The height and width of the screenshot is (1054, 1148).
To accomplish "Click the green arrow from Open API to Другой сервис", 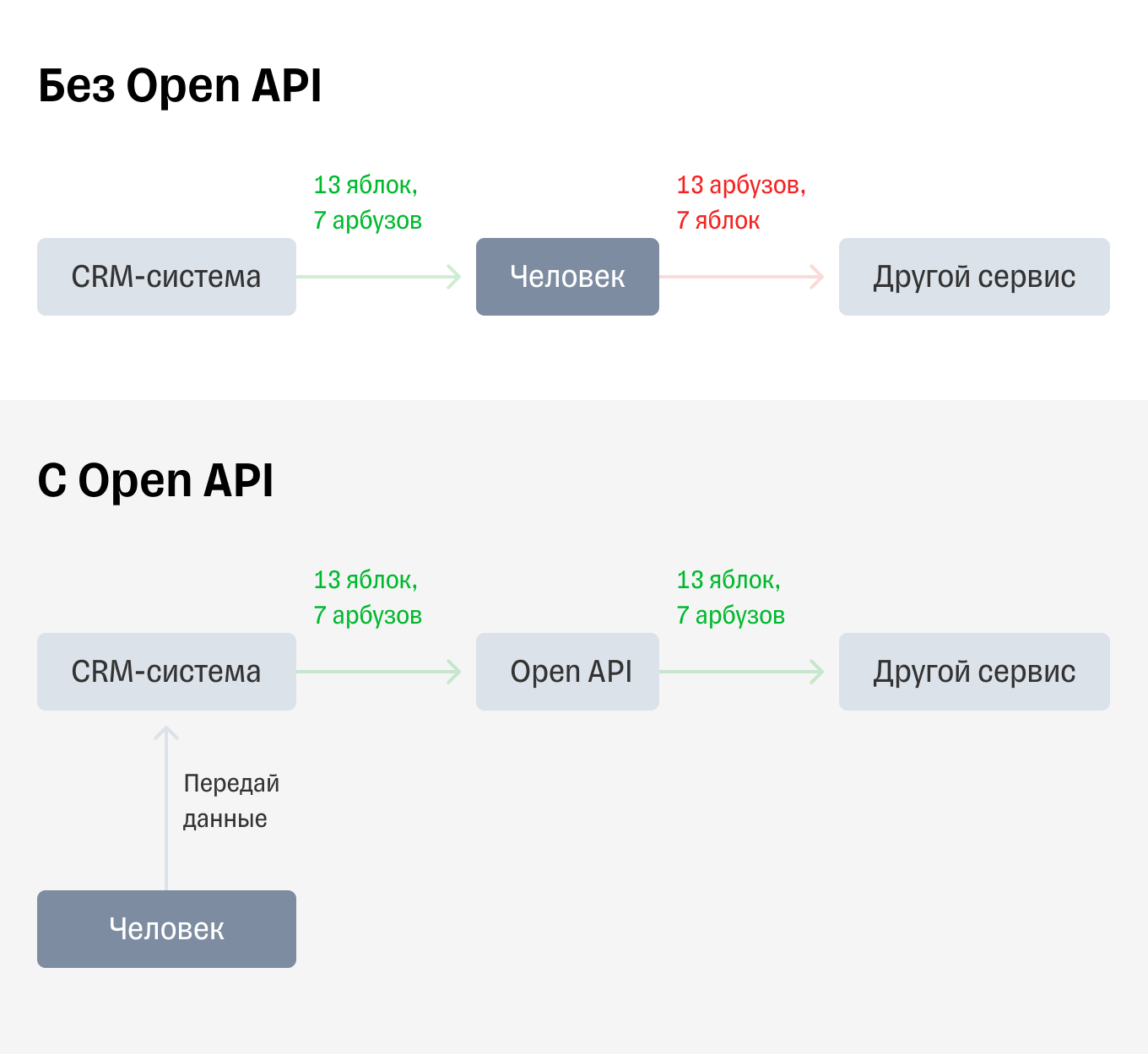I will coord(741,672).
